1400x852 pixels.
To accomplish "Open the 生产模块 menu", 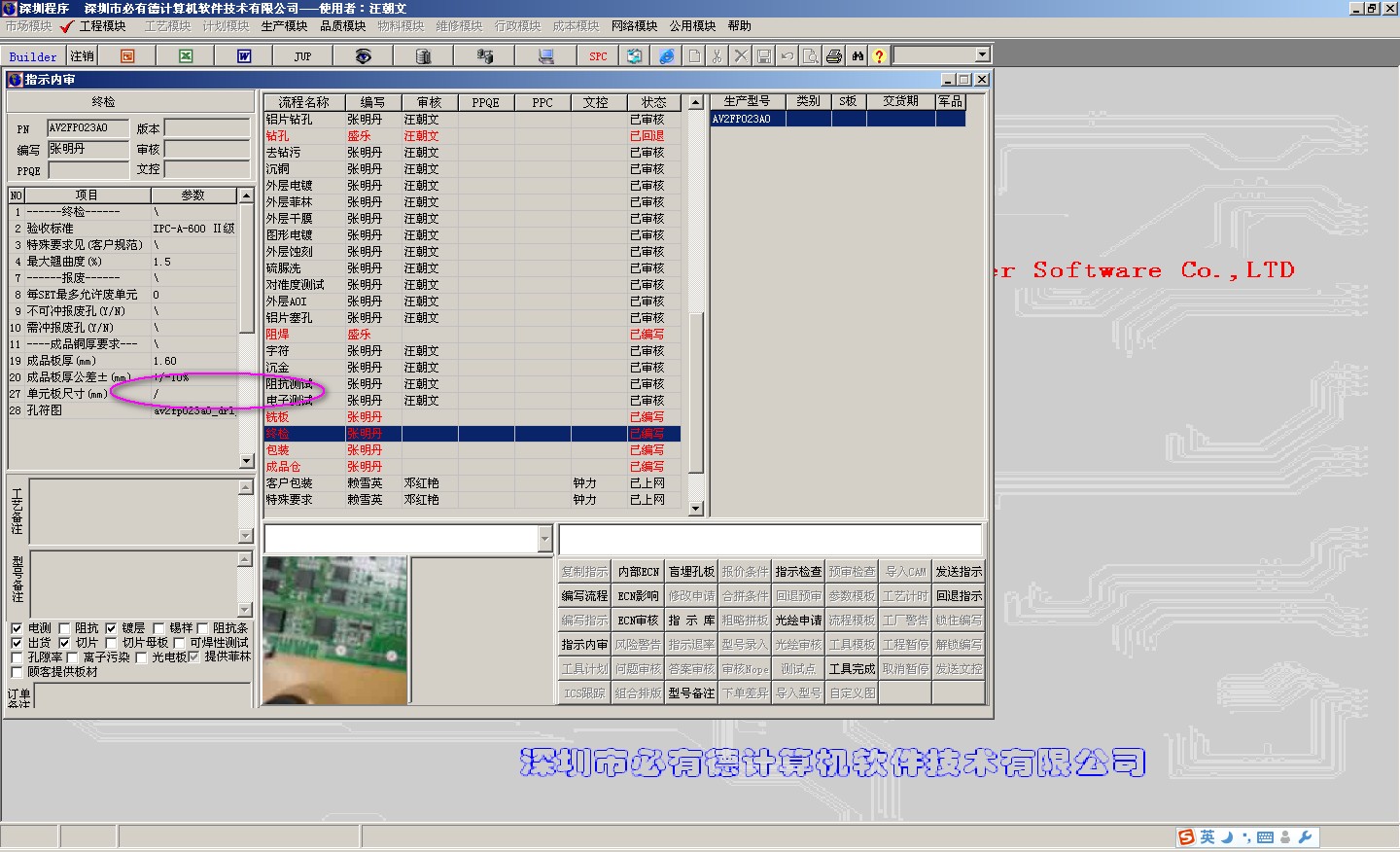I will [x=284, y=26].
